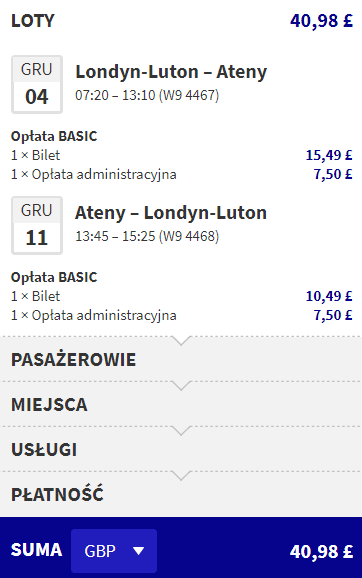The image size is (362, 578).
Task: Click the chevron above PASAŻEROWIE
Action: point(181,341)
